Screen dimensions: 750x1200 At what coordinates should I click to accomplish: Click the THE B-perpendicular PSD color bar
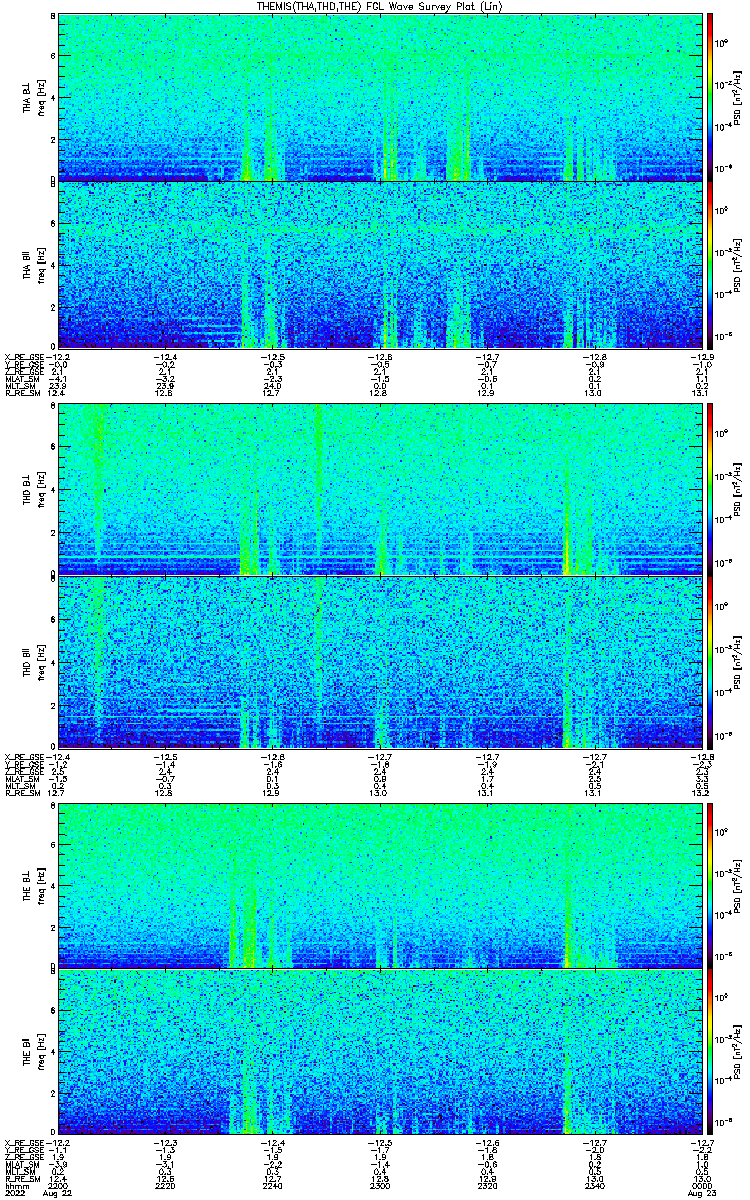(x=710, y=884)
